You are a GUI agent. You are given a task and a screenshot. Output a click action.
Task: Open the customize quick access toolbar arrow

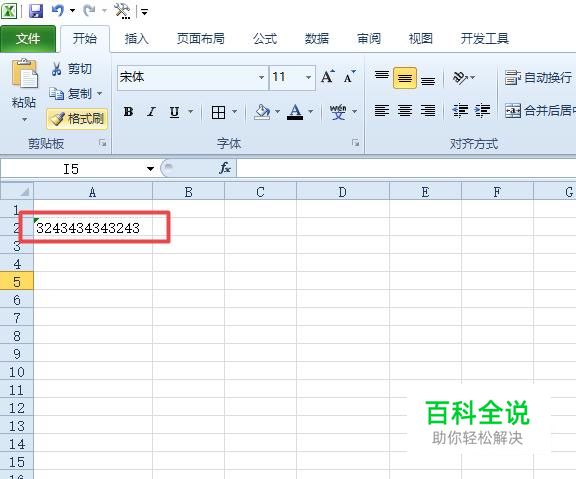(x=144, y=12)
